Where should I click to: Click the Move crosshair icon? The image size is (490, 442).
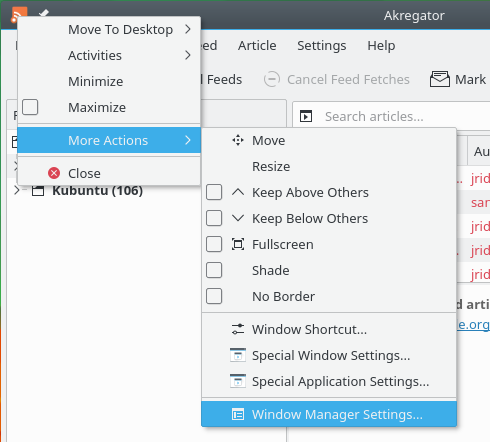tap(238, 140)
